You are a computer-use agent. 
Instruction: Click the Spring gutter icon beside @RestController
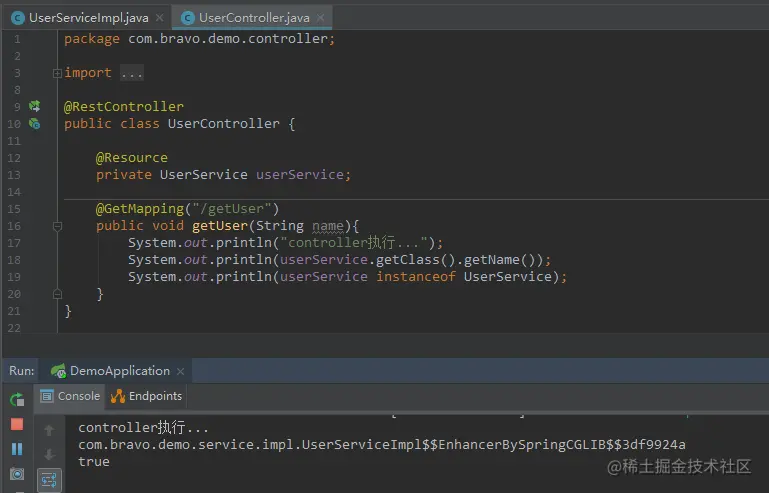click(34, 106)
